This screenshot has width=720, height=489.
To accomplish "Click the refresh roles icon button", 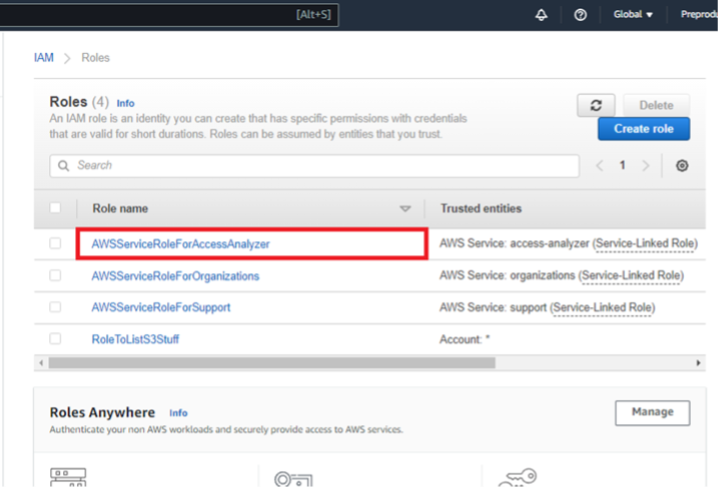I will pos(596,105).
